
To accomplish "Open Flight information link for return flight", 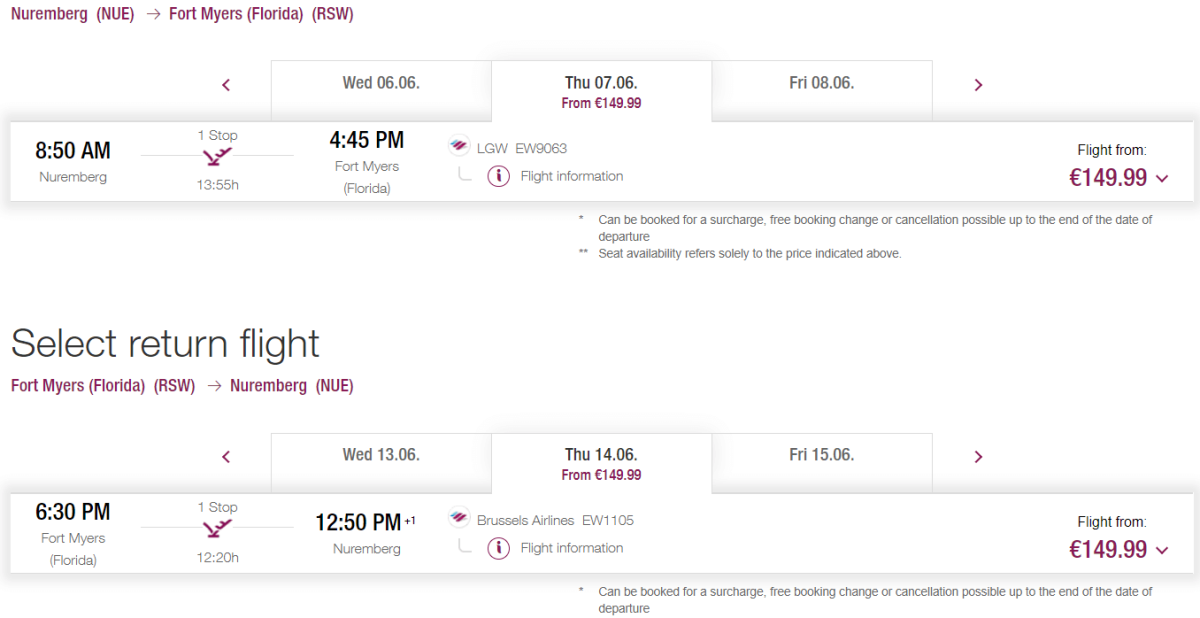I will 571,549.
